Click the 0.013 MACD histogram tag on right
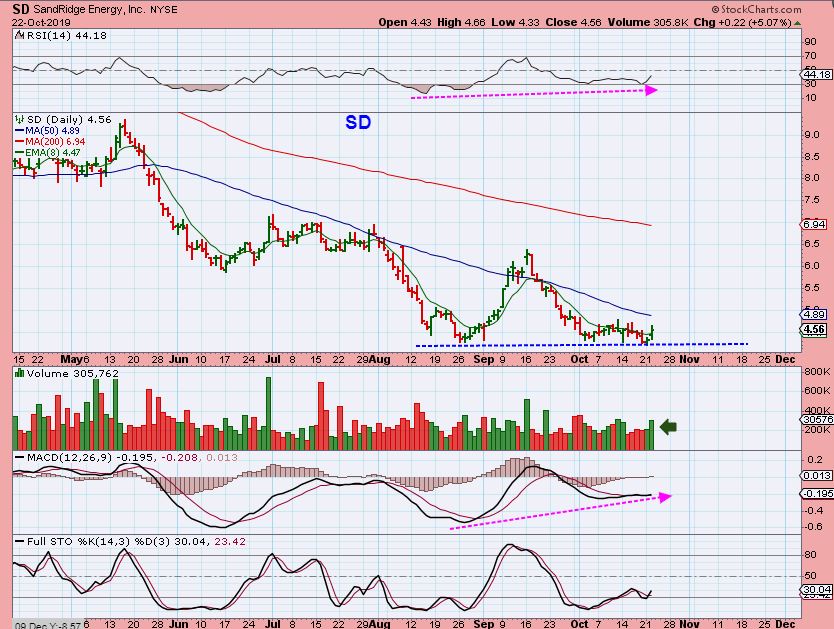This screenshot has height=629, width=834. [817, 475]
